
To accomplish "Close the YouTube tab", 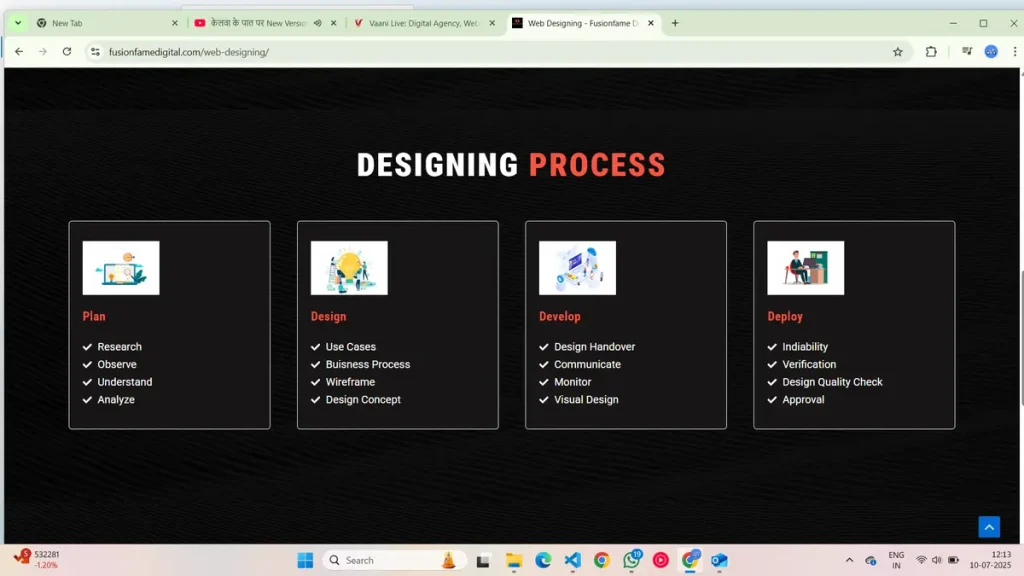I will point(334,23).
